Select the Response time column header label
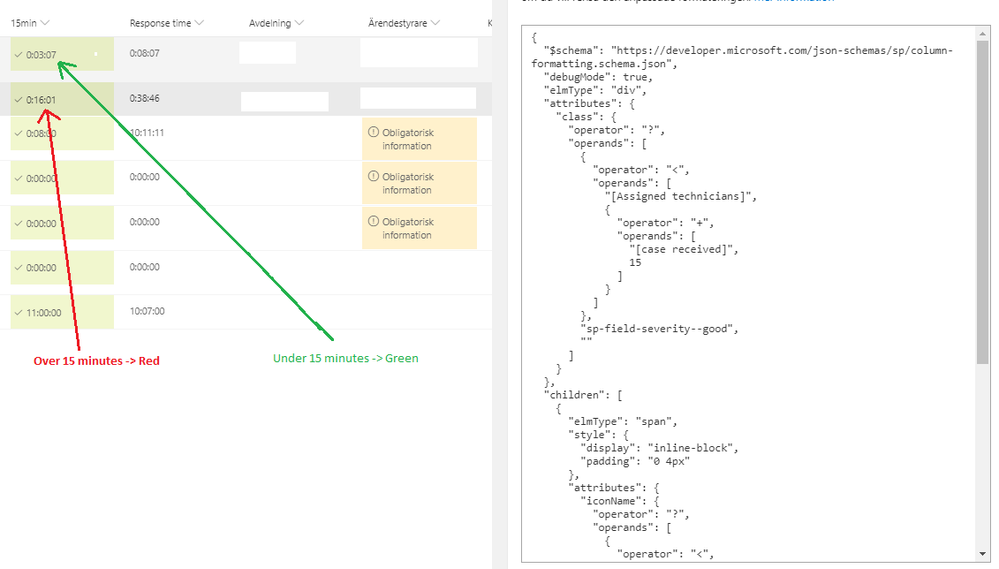Image resolution: width=999 pixels, height=569 pixels. (x=160, y=23)
